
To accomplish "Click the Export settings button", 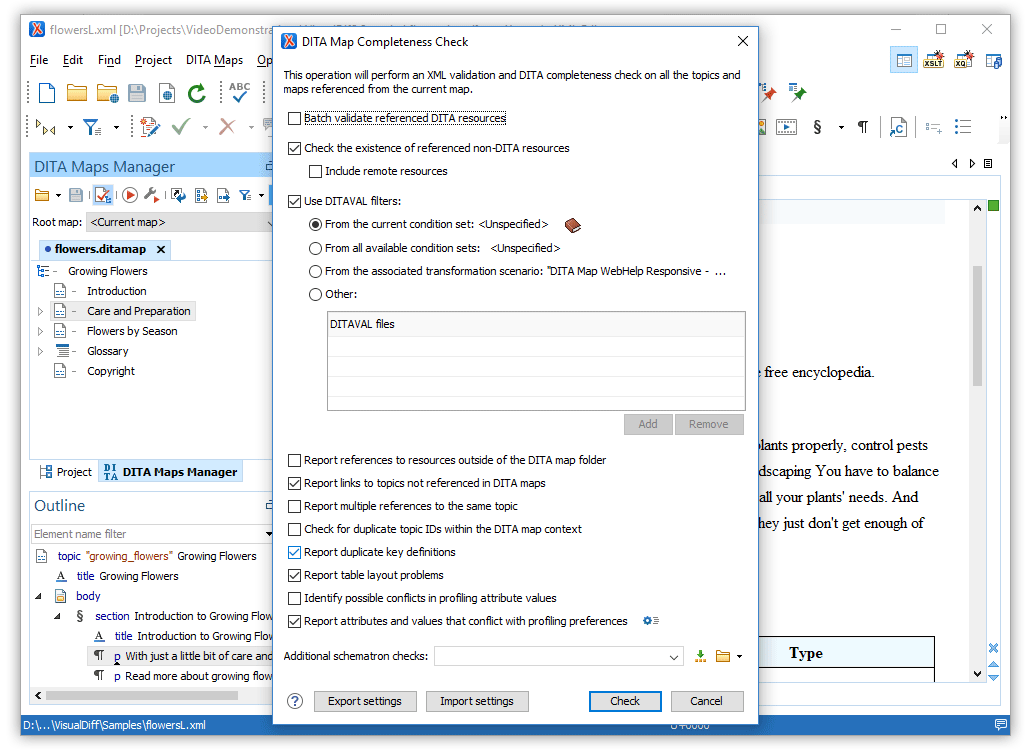I will (365, 701).
